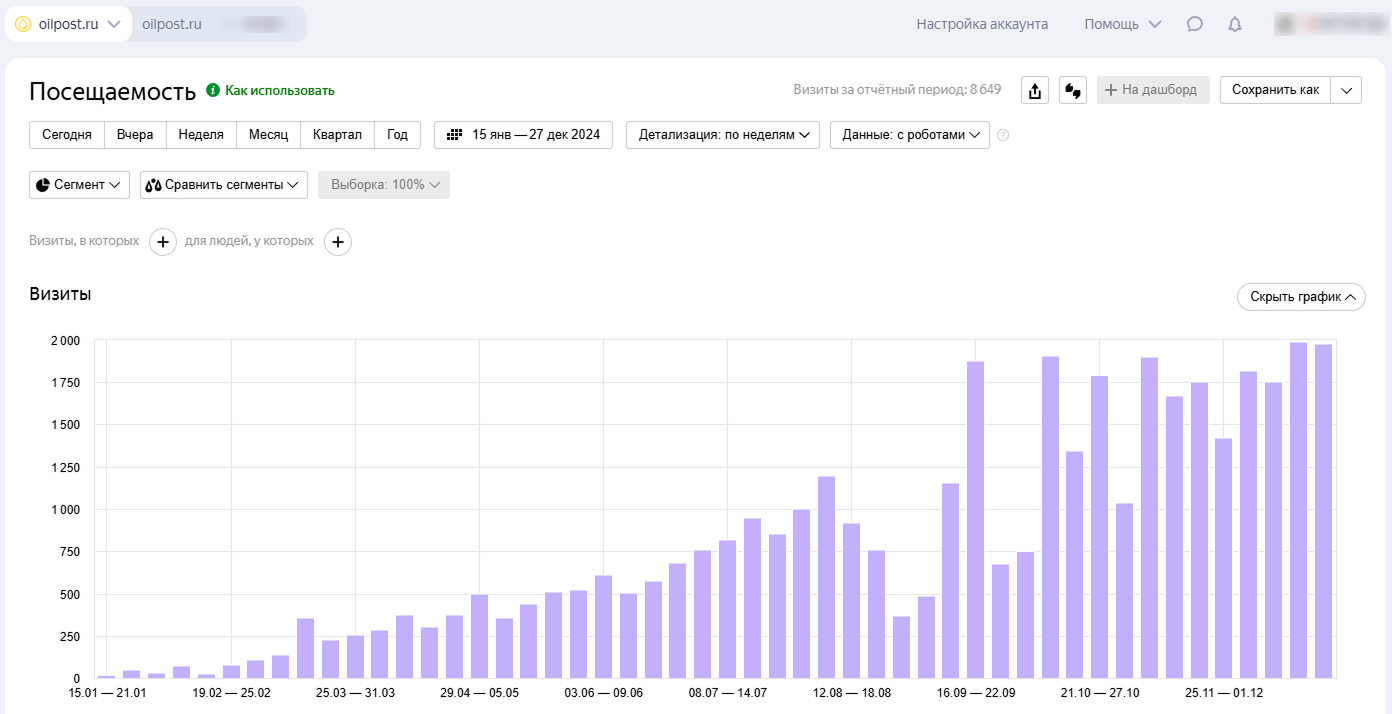Click the 'На дашборд' button

(x=1153, y=90)
